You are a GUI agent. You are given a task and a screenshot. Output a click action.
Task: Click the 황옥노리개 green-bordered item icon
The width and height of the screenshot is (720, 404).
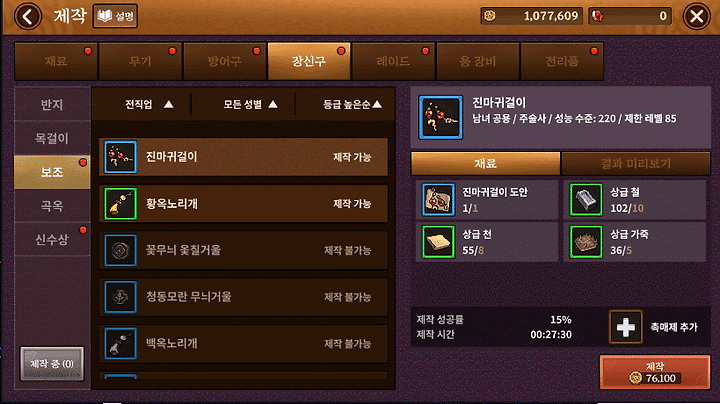tap(120, 204)
